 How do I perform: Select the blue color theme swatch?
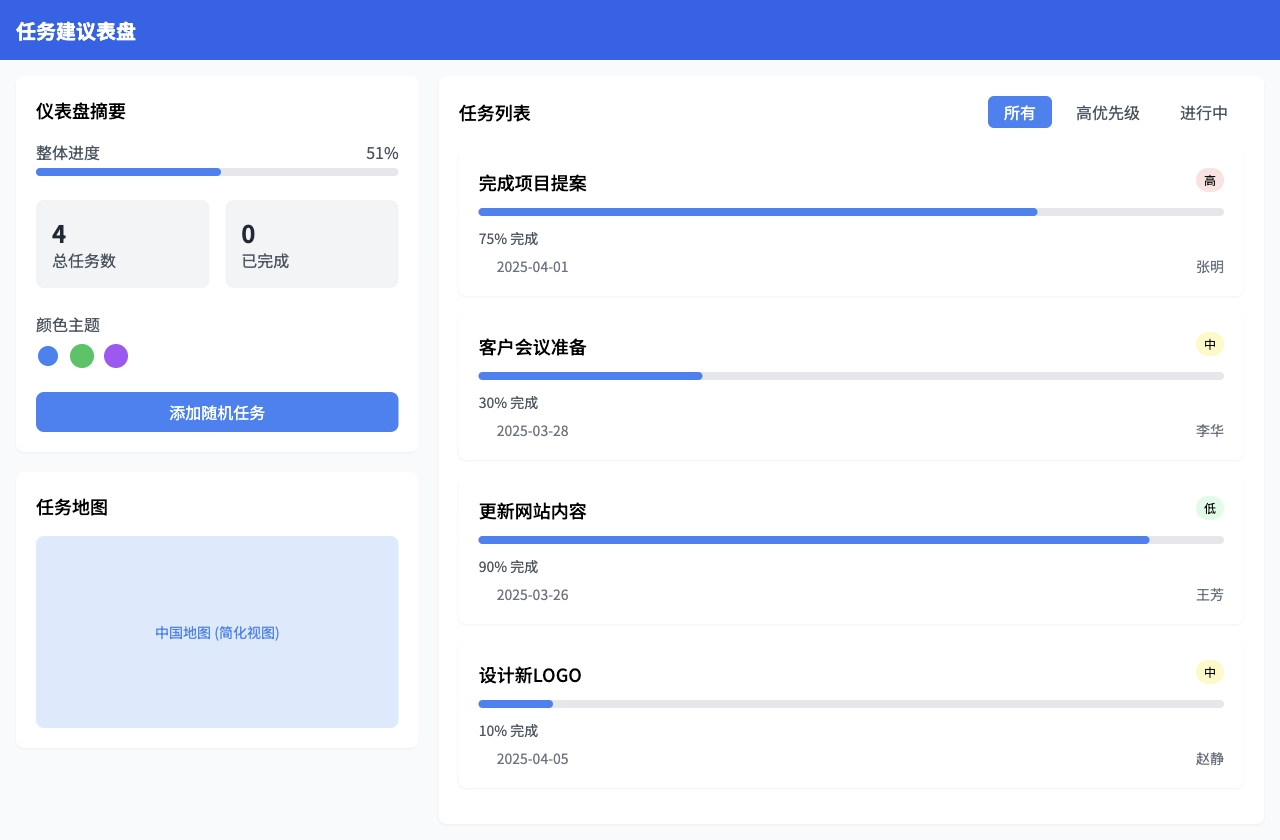48,356
